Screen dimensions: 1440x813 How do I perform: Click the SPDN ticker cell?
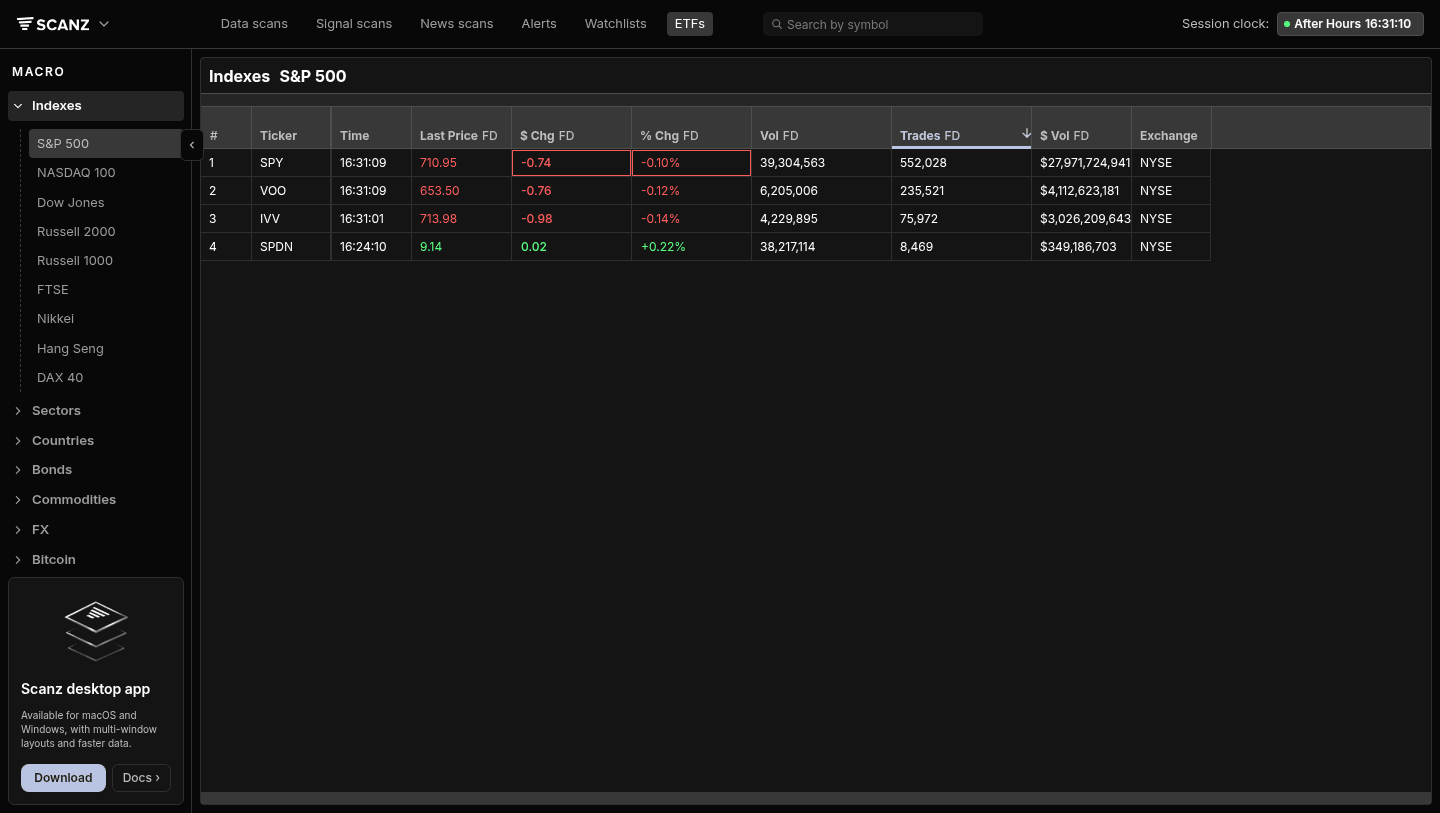tap(291, 247)
